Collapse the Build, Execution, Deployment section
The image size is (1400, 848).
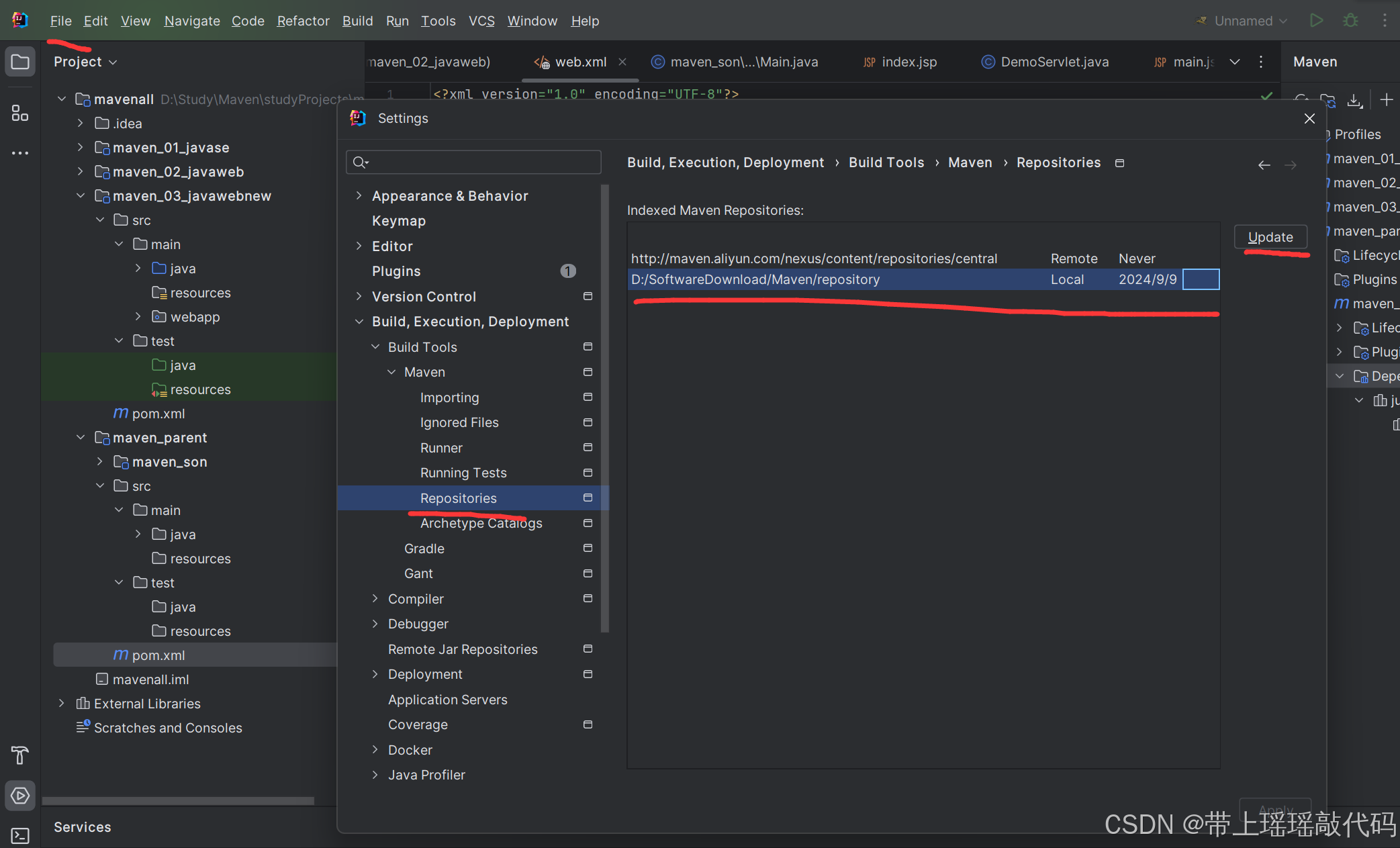359,322
